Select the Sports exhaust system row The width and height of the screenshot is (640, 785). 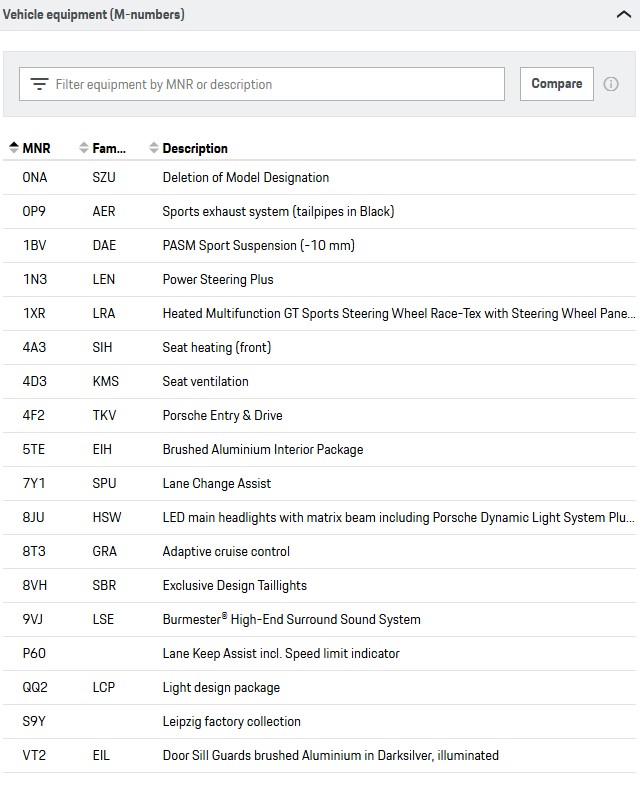(278, 211)
